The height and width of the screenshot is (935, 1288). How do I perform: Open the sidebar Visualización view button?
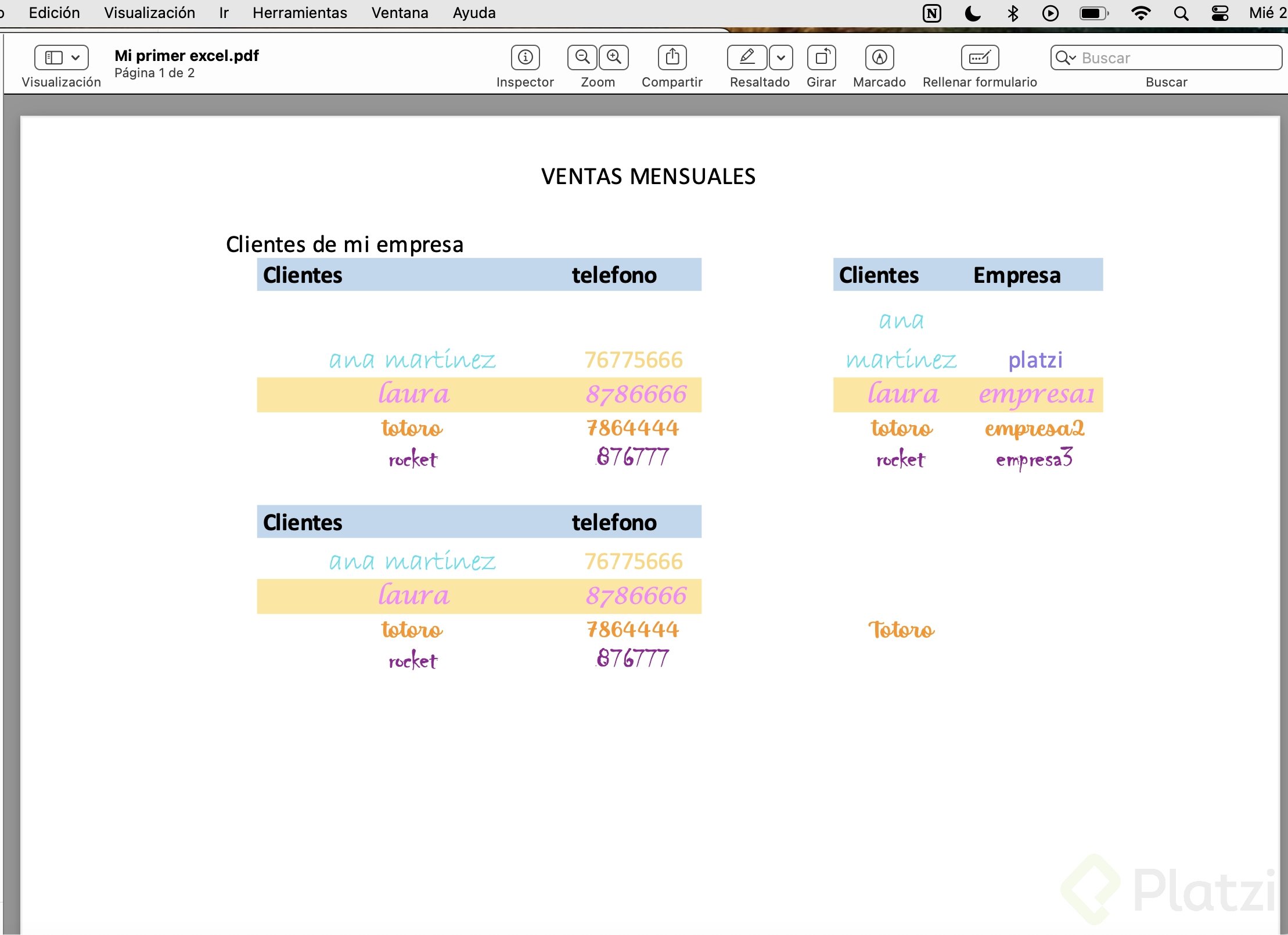53,57
